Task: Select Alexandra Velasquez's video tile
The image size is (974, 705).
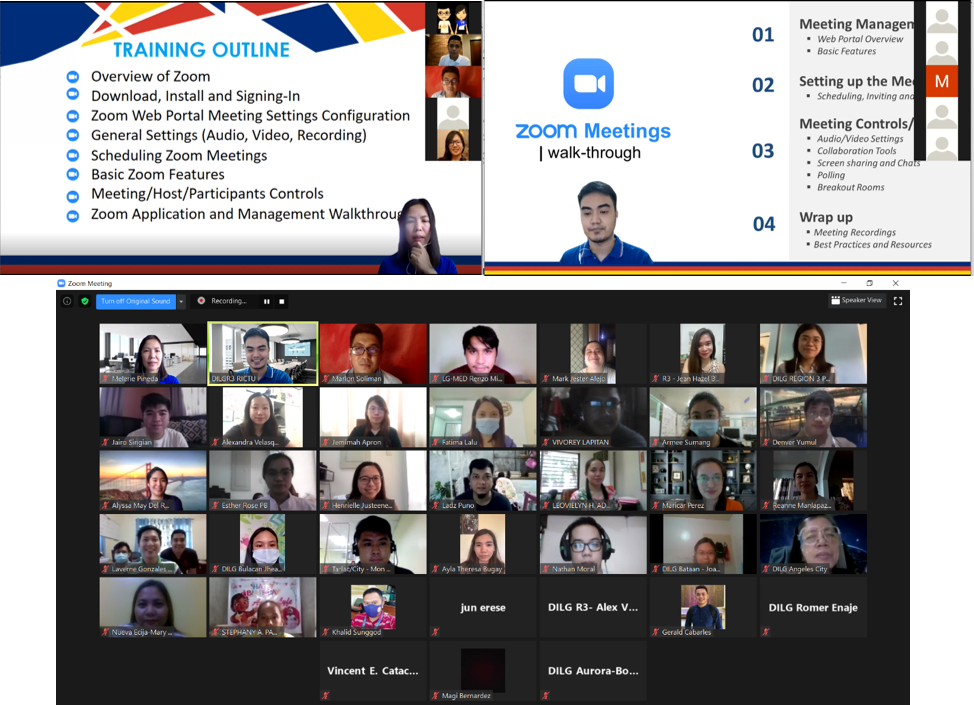Action: [x=263, y=417]
